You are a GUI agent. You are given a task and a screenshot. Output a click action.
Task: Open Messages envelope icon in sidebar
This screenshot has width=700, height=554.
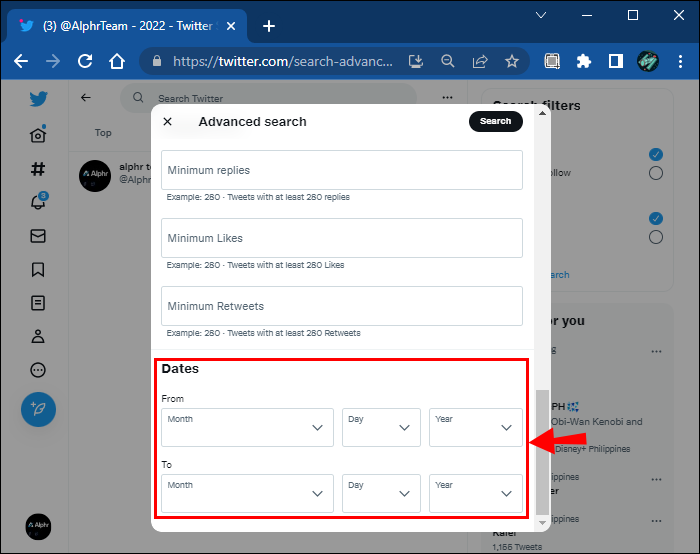point(38,236)
